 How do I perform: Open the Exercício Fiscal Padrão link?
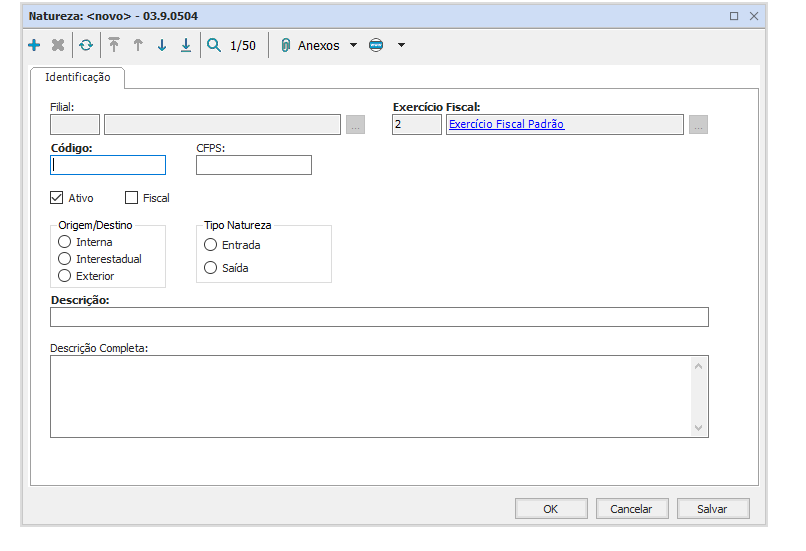pos(506,124)
